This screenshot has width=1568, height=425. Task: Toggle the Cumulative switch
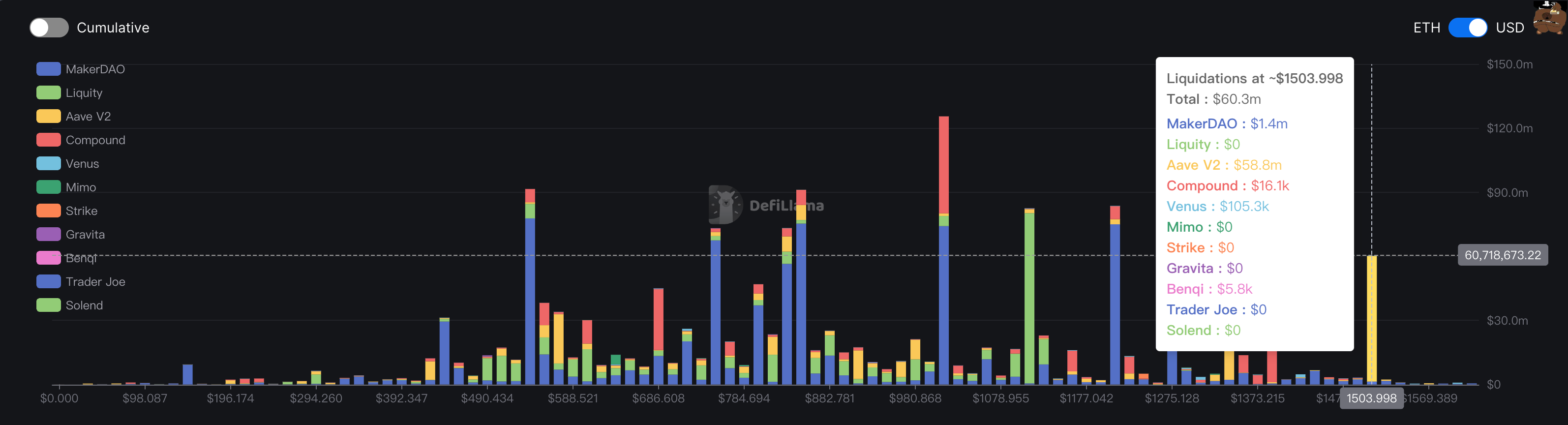point(49,28)
